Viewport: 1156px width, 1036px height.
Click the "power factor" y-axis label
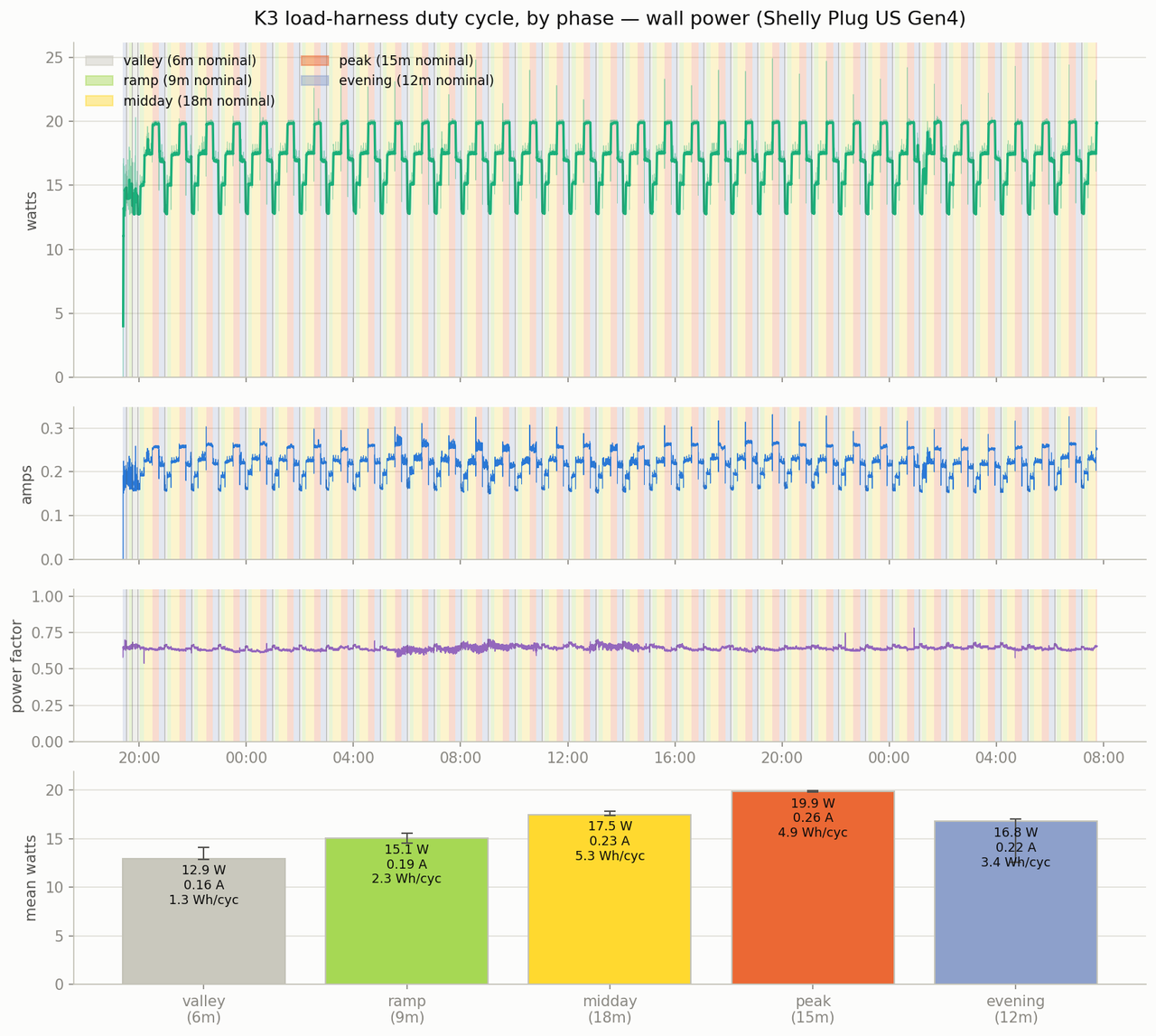point(18,667)
